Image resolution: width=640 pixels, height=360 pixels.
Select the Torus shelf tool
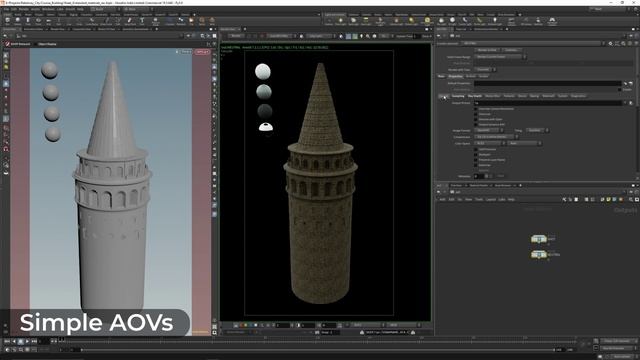[38, 21]
